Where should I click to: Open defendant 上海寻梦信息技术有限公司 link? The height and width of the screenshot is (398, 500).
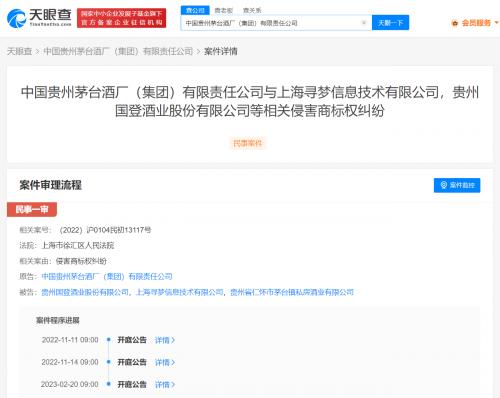coord(179,292)
